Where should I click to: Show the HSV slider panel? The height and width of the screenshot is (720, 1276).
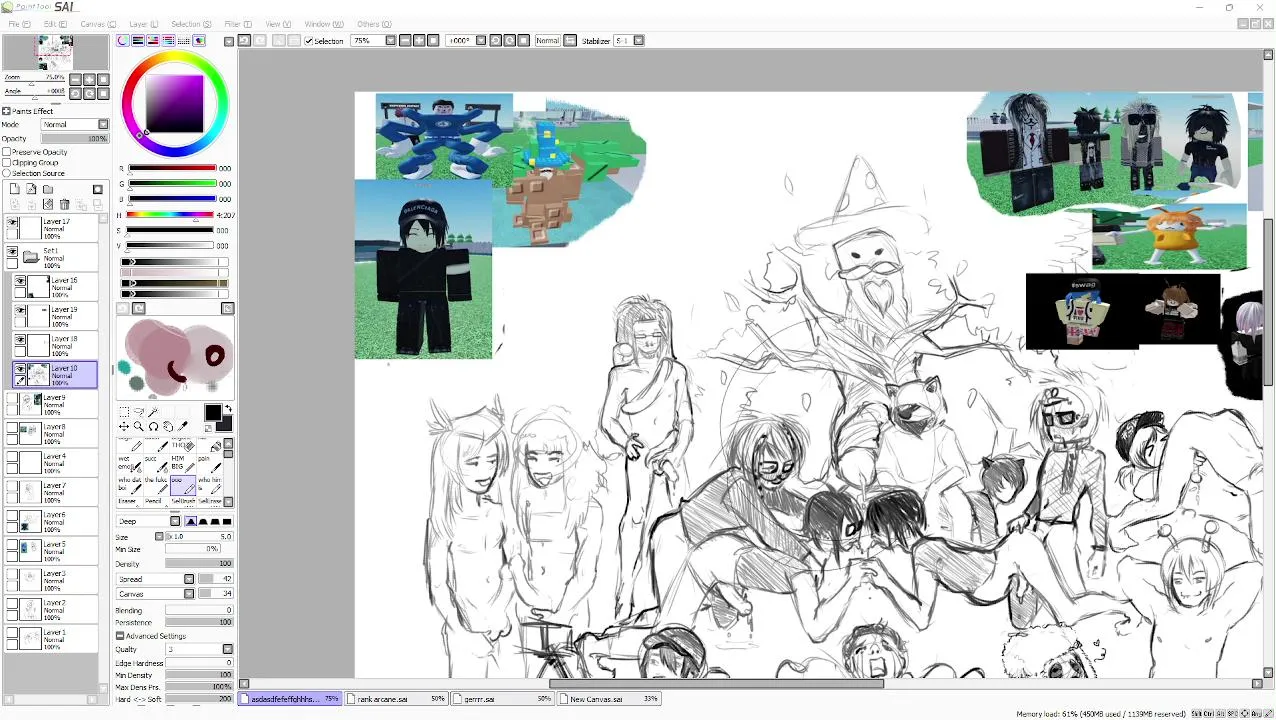click(153, 40)
